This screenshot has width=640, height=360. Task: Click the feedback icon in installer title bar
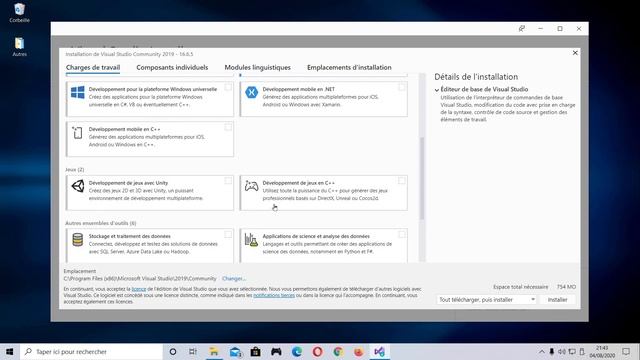click(x=522, y=29)
